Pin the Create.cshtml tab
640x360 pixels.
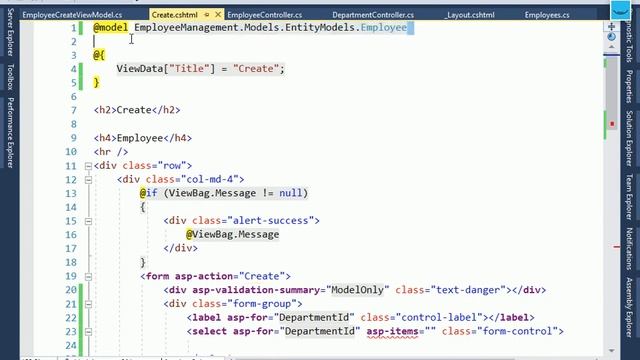(x=207, y=15)
